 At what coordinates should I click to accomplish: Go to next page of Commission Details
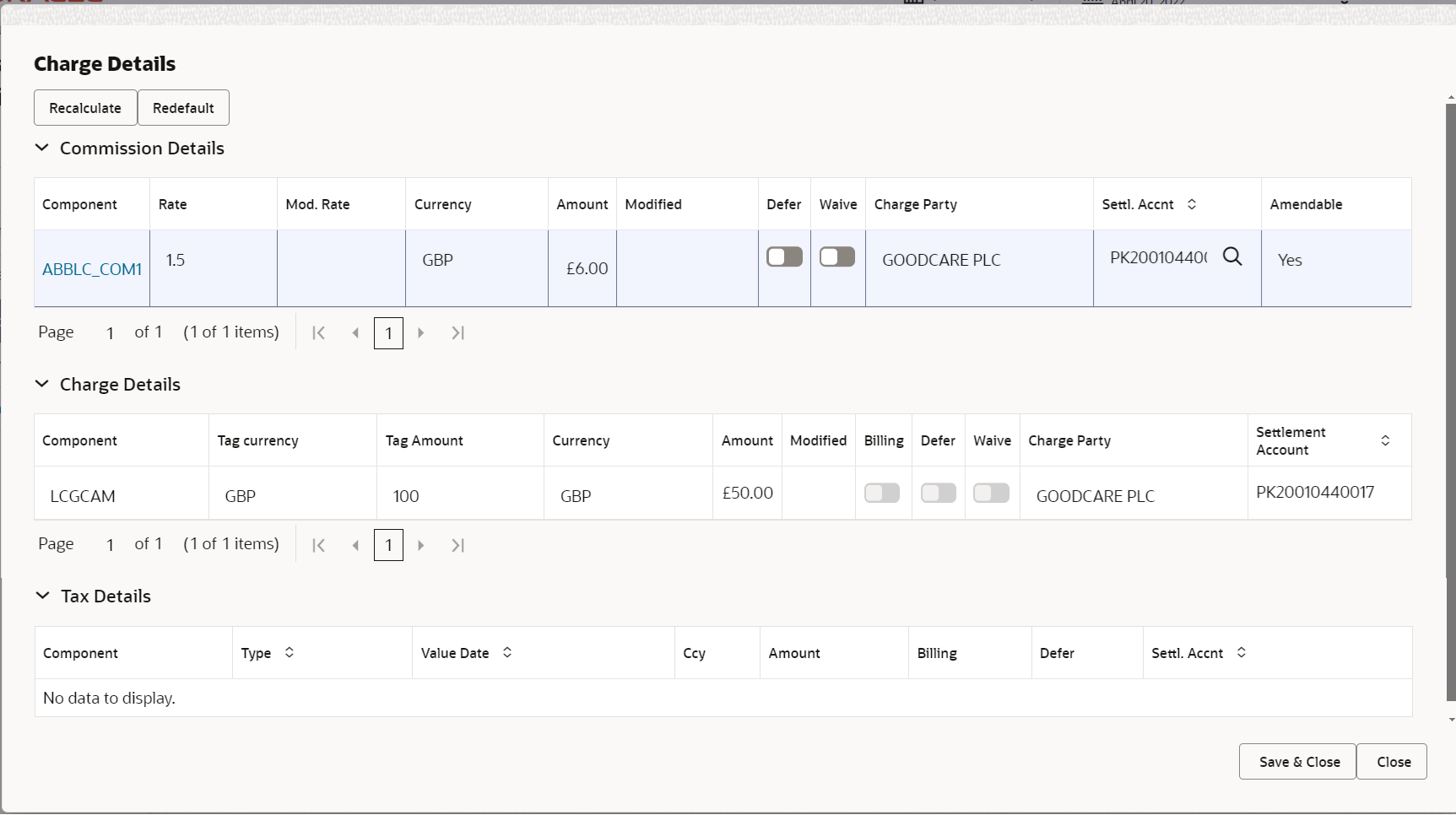click(421, 332)
